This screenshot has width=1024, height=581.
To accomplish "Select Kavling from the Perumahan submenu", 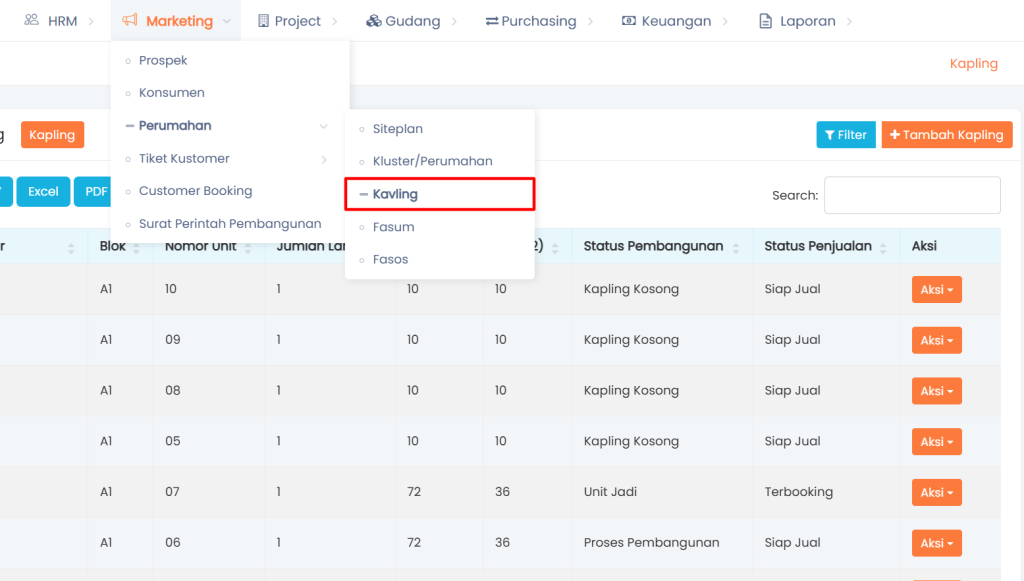I will 395,194.
